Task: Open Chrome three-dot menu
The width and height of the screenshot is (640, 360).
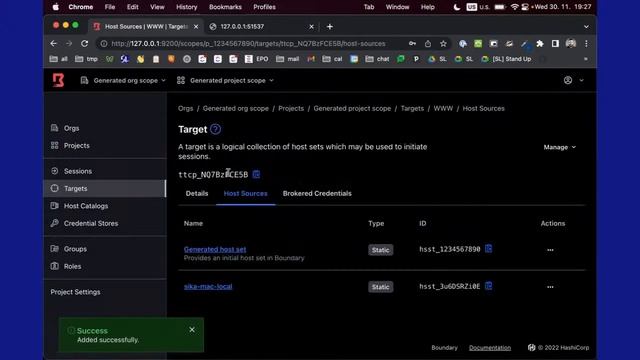Action: point(587,43)
